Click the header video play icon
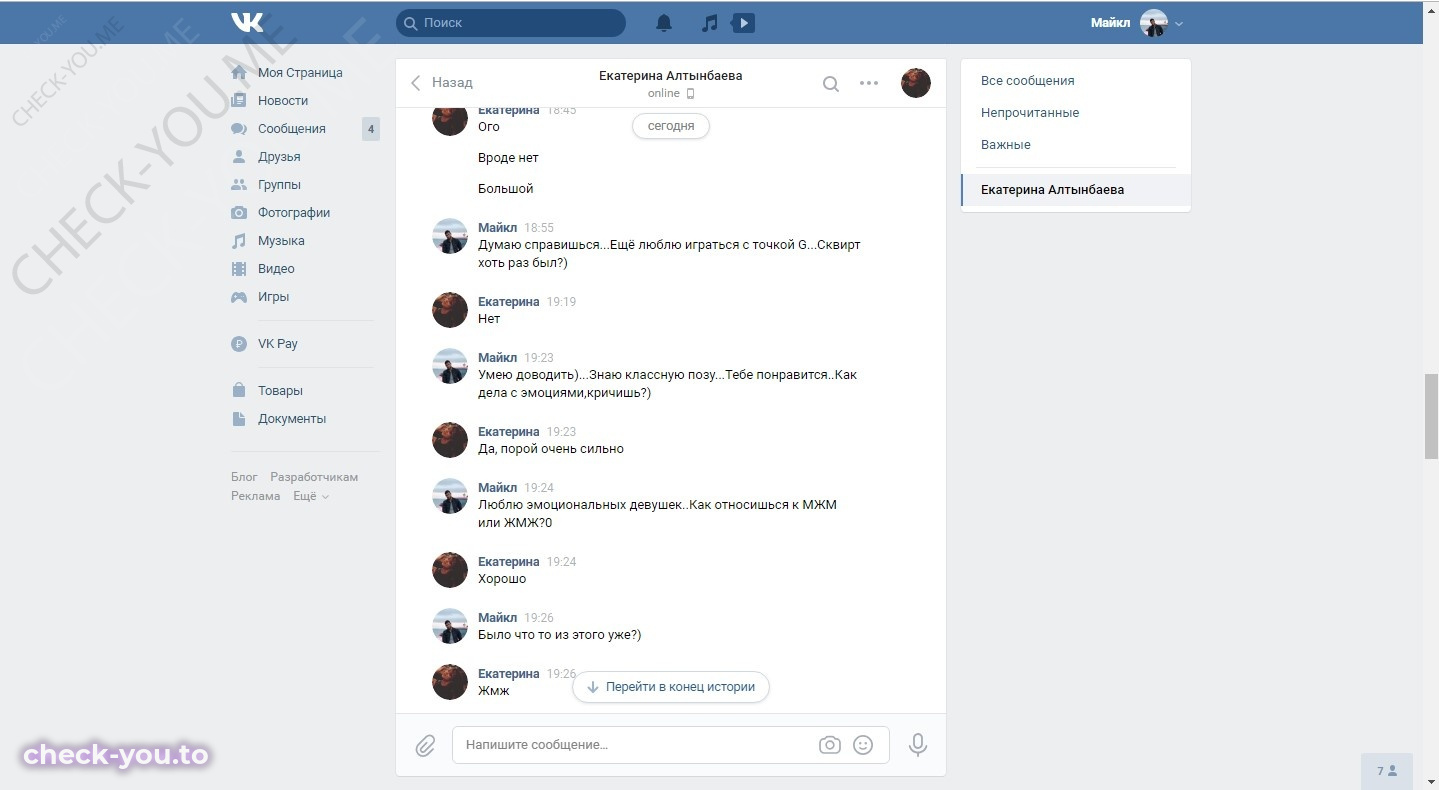This screenshot has height=790, width=1439. point(743,23)
